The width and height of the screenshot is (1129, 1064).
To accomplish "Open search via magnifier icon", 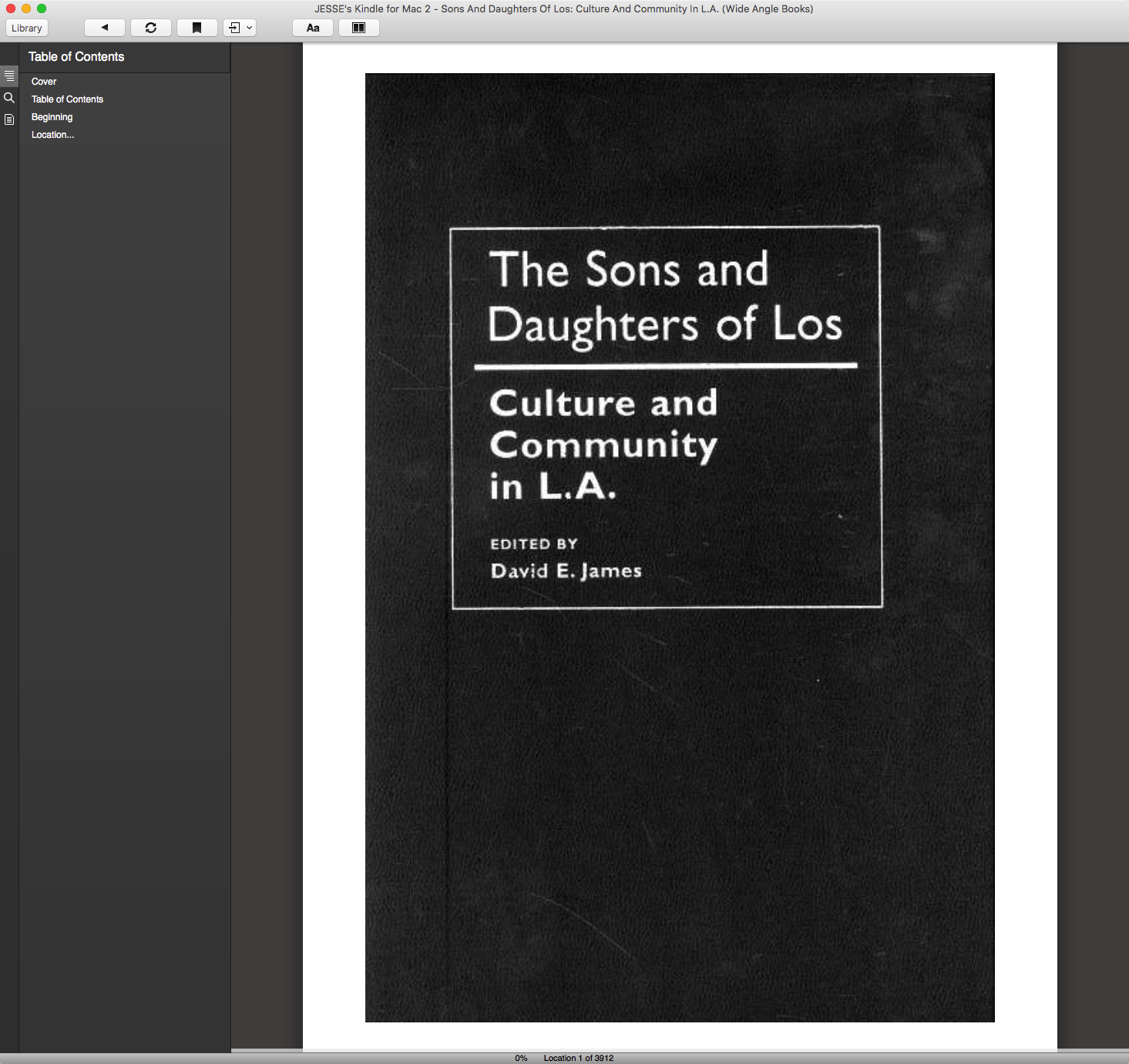I will 9,98.
